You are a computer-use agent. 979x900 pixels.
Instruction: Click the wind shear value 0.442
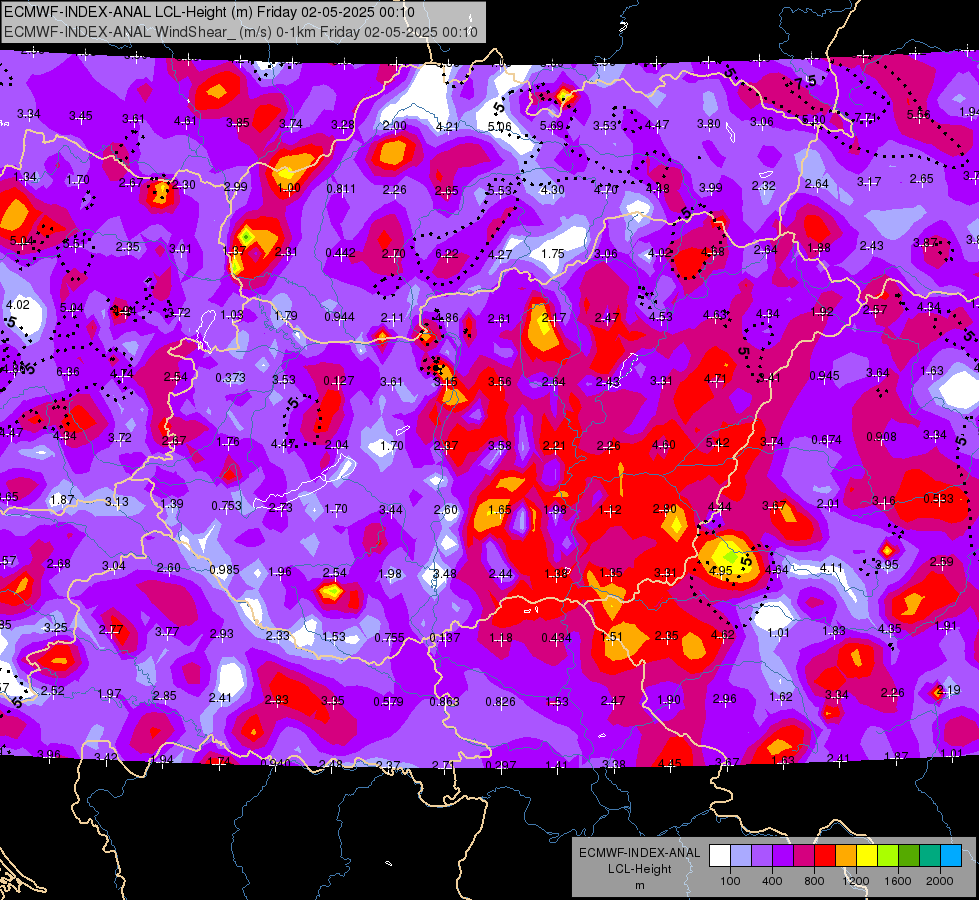tap(340, 253)
